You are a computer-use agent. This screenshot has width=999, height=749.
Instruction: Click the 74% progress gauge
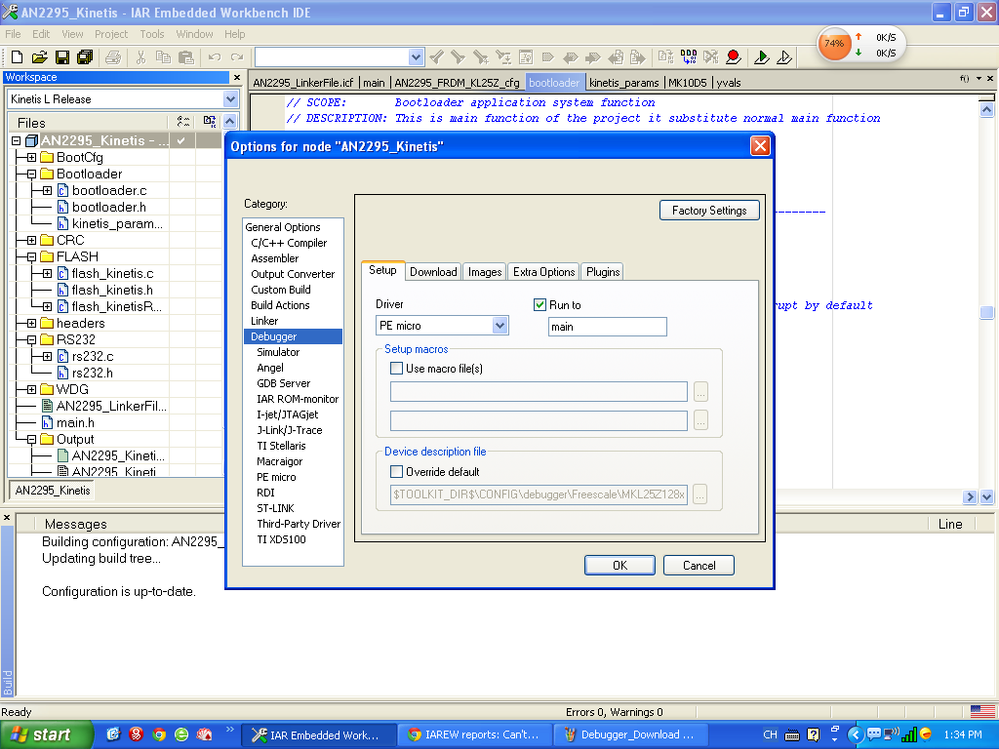pyautogui.click(x=833, y=43)
